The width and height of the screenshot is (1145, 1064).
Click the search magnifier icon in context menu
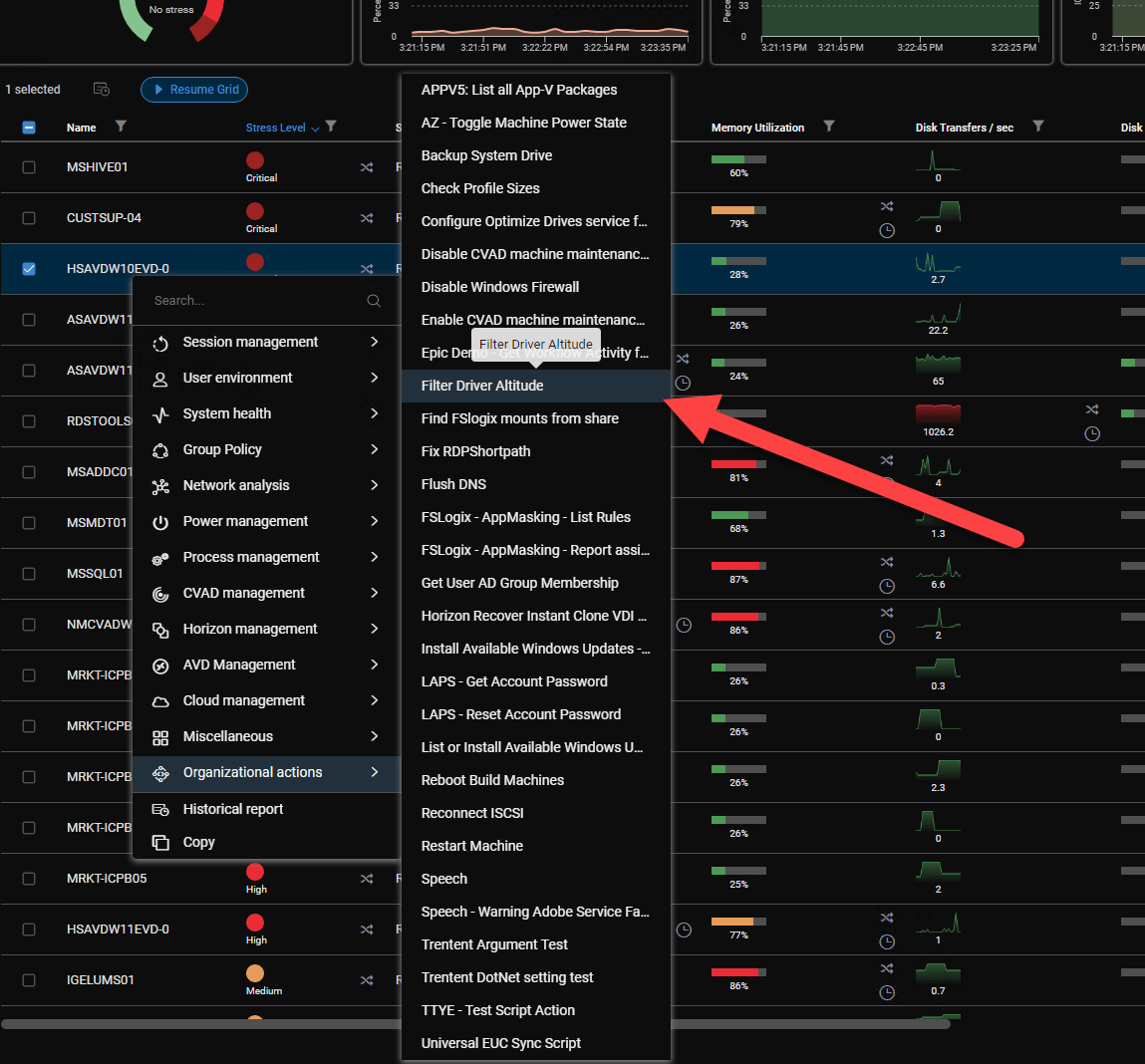374,301
